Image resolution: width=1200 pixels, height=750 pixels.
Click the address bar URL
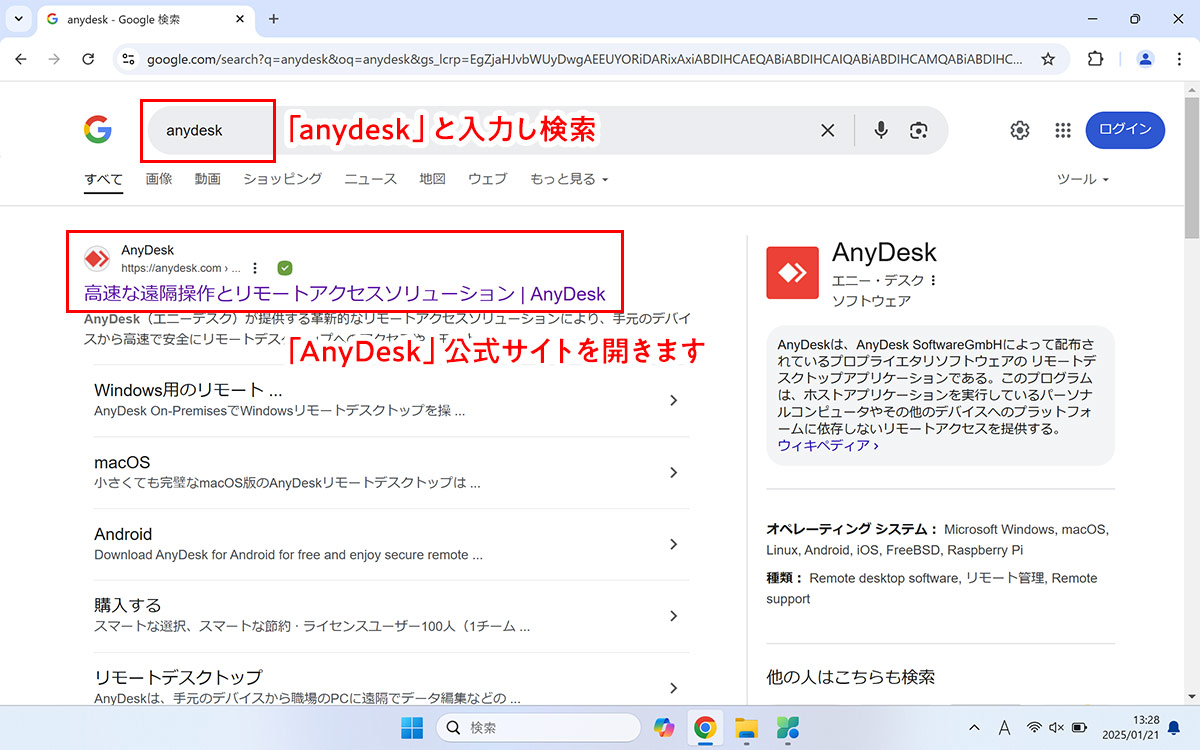click(x=585, y=59)
